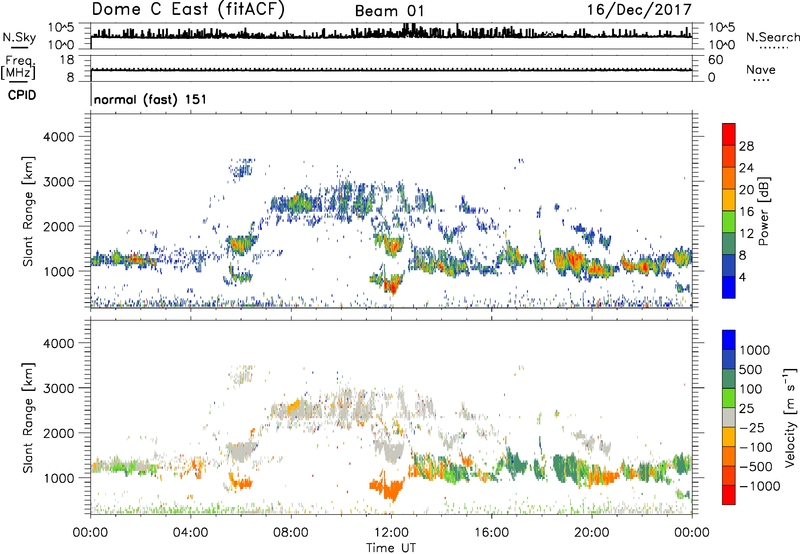The width and height of the screenshot is (800, 554).
Task: Click the orange velocity patch near 12:00 below 1000 km
Action: [390, 489]
